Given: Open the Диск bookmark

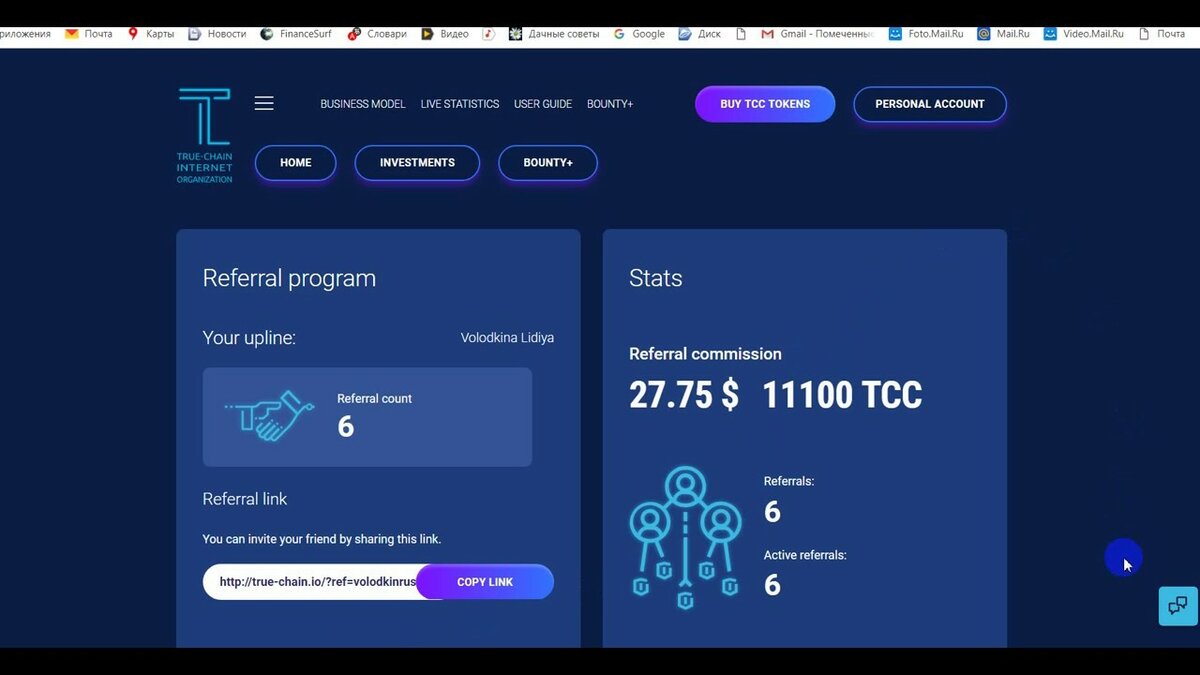Looking at the screenshot, I should tap(700, 33).
